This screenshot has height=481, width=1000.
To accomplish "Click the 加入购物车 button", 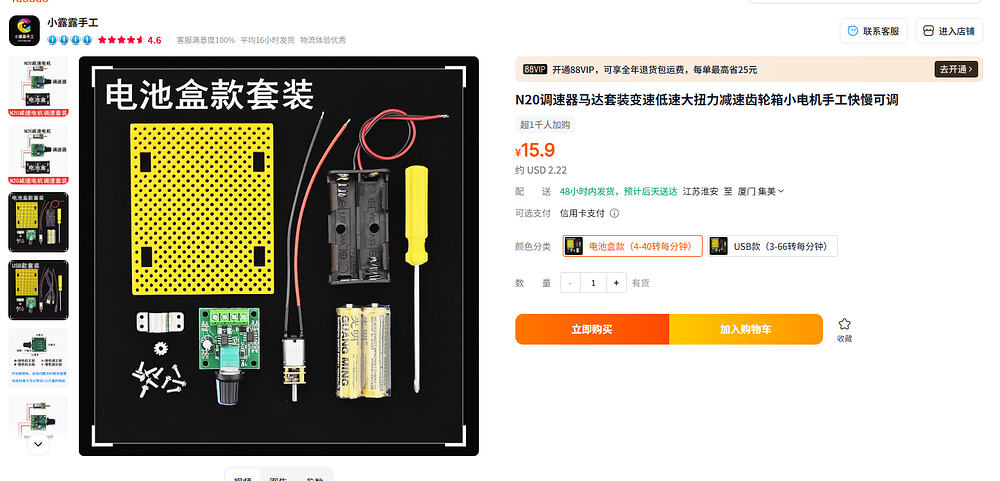I will pyautogui.click(x=746, y=329).
